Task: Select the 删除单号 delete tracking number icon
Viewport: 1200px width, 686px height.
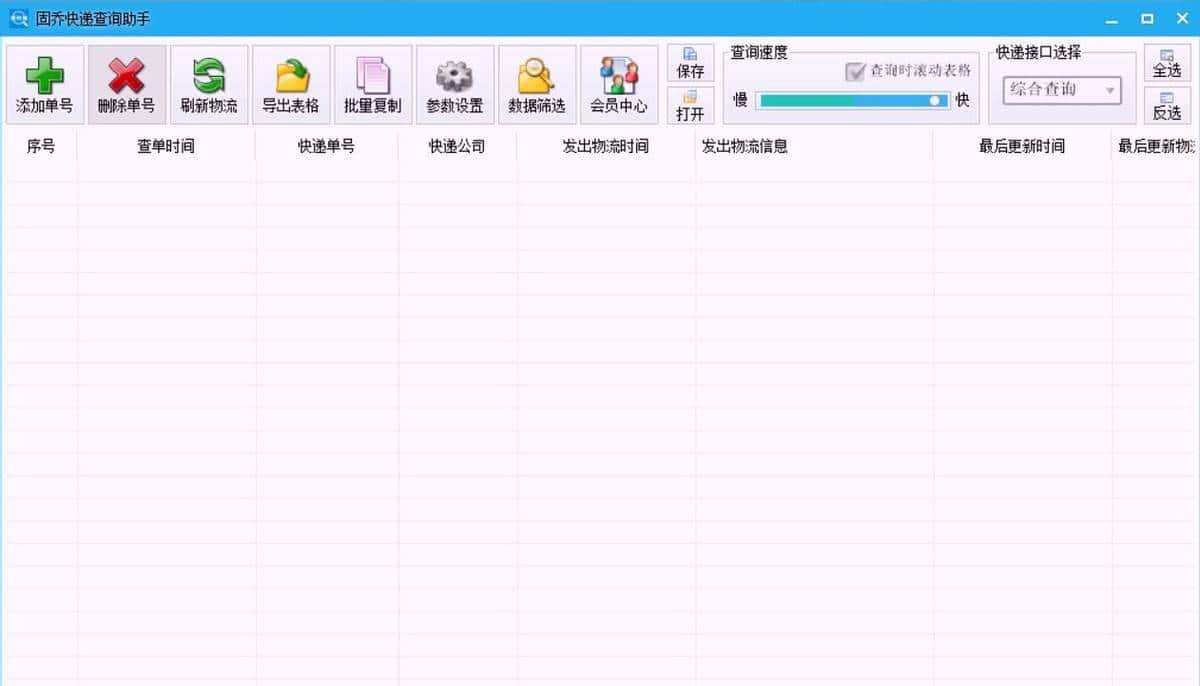Action: (x=126, y=84)
